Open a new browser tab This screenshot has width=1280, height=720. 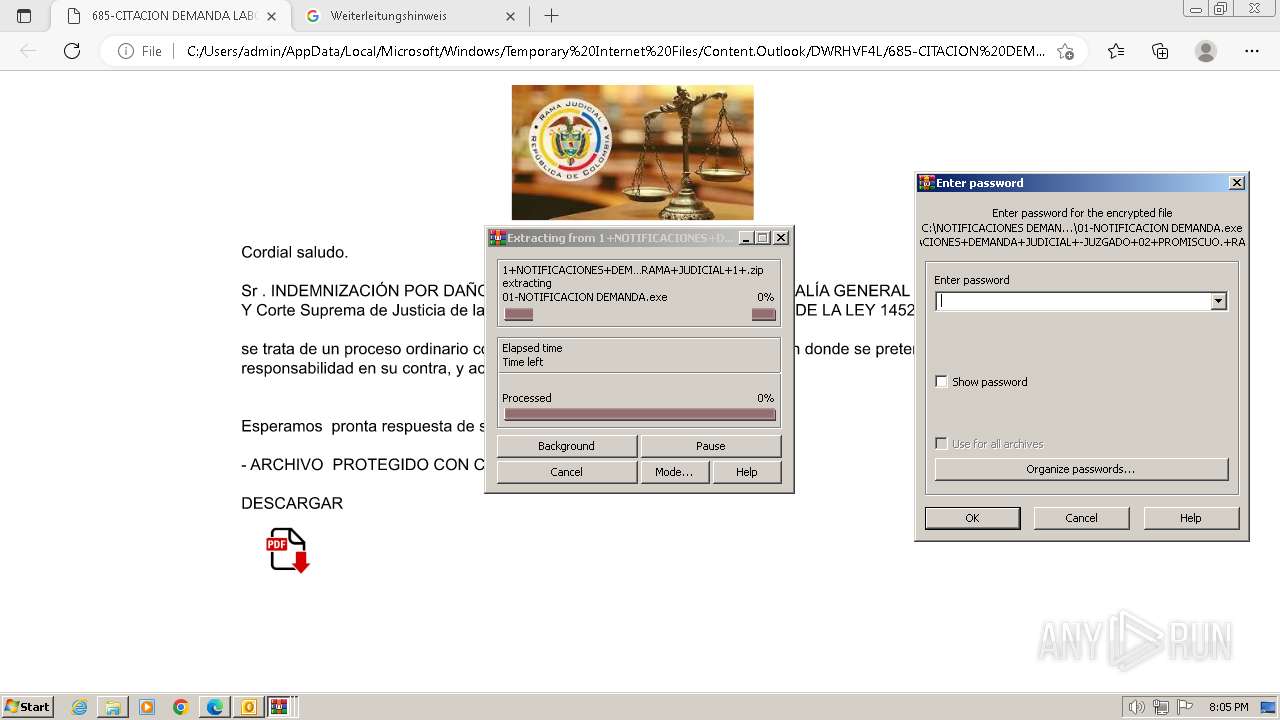click(x=551, y=16)
